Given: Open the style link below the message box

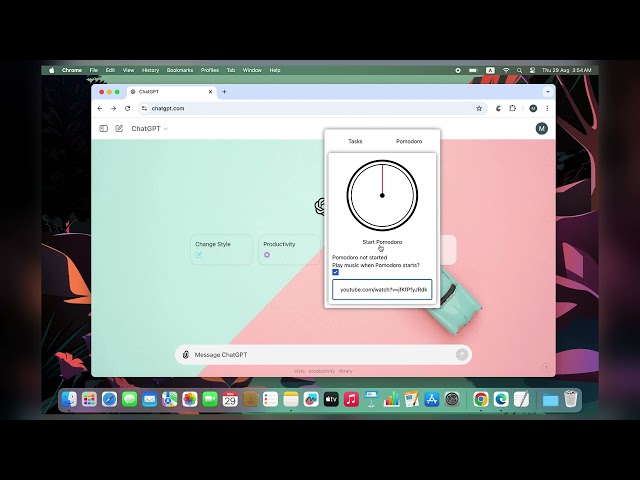Looking at the screenshot, I should tap(300, 371).
